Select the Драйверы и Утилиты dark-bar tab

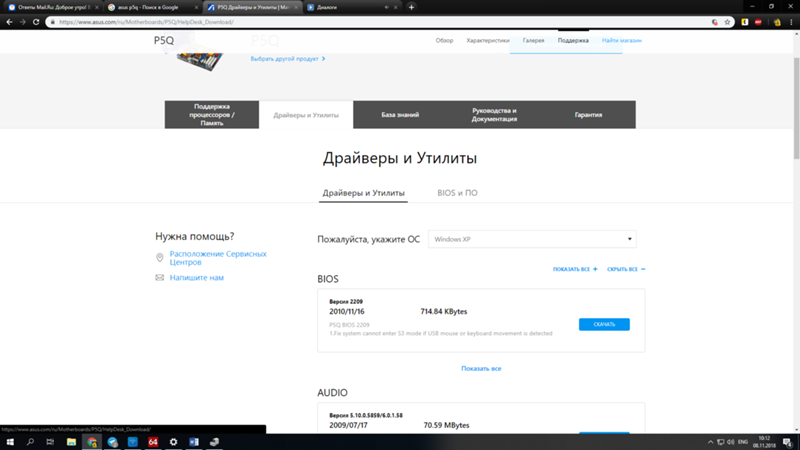(x=306, y=115)
